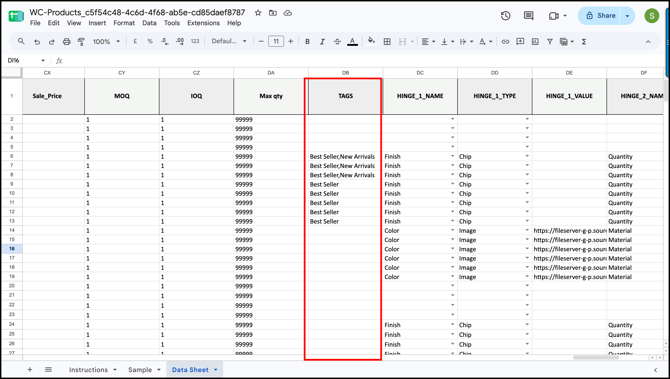Open the fill color picker

pos(371,41)
